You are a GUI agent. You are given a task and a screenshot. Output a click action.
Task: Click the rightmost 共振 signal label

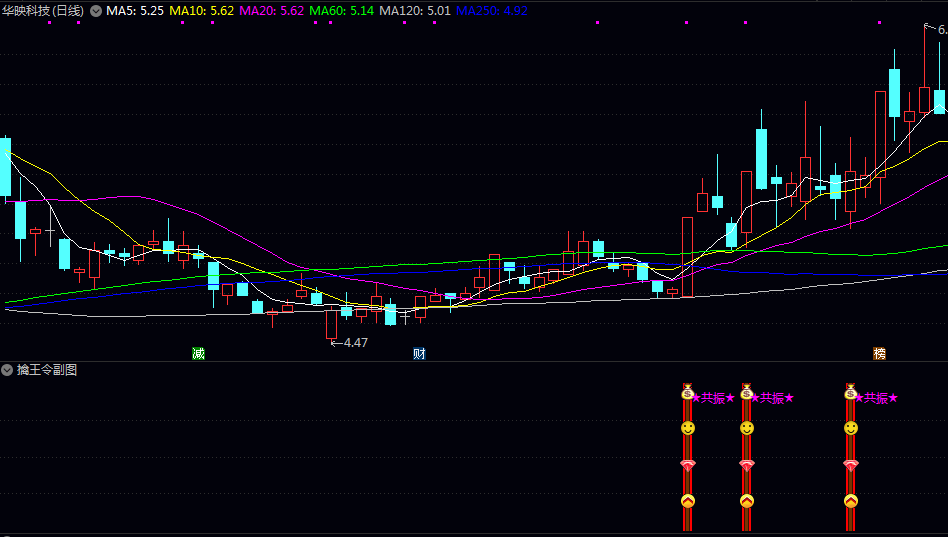click(x=878, y=398)
